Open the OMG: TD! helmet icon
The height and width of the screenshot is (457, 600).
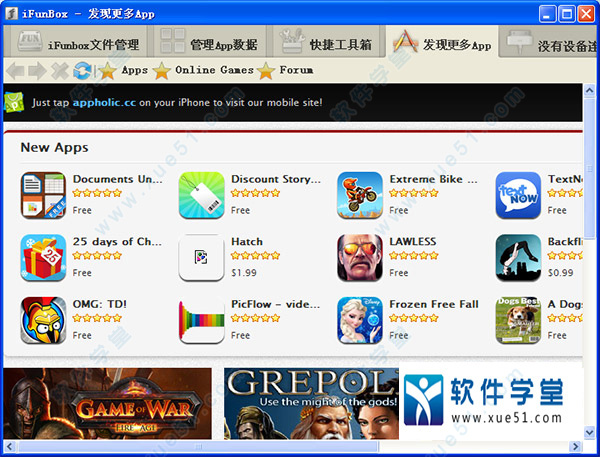pos(43,320)
